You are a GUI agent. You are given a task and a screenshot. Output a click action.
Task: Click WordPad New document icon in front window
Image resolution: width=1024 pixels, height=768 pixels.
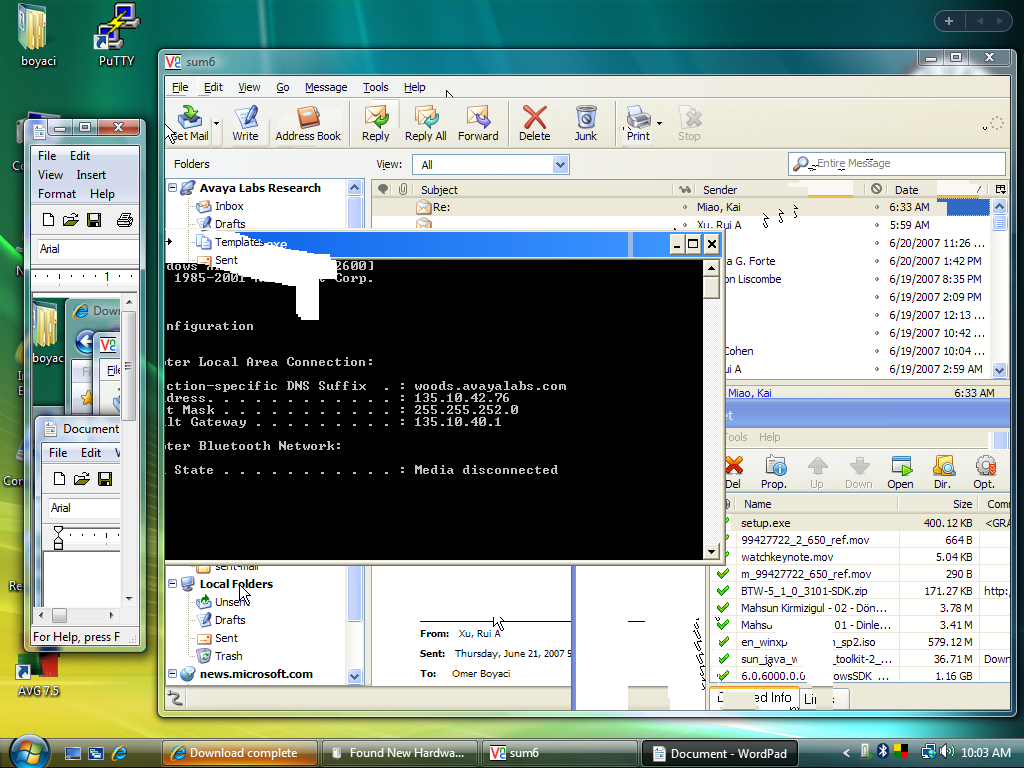[48, 220]
